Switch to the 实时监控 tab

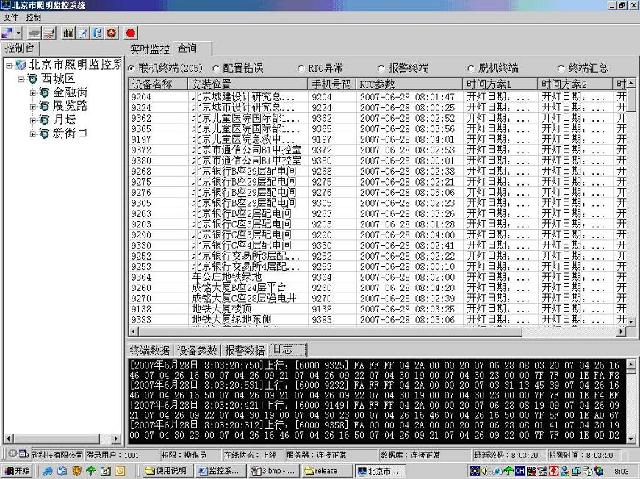150,48
